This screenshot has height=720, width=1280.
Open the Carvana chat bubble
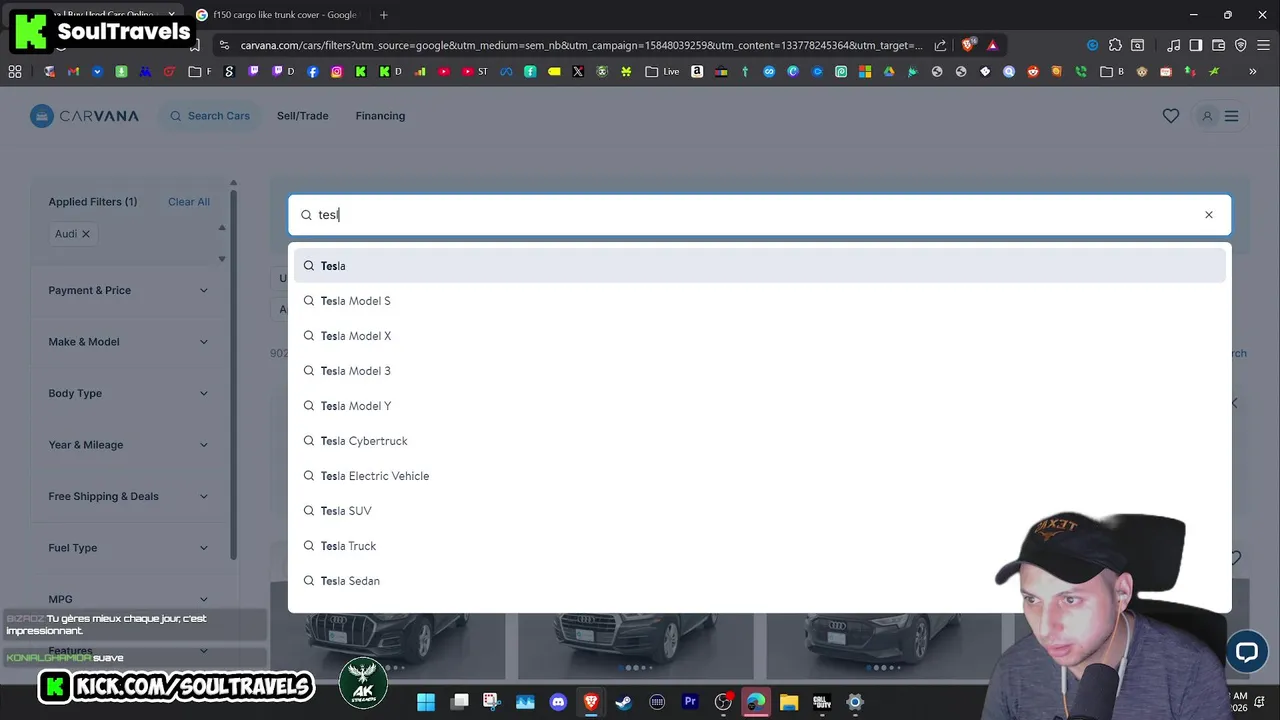pyautogui.click(x=1246, y=651)
